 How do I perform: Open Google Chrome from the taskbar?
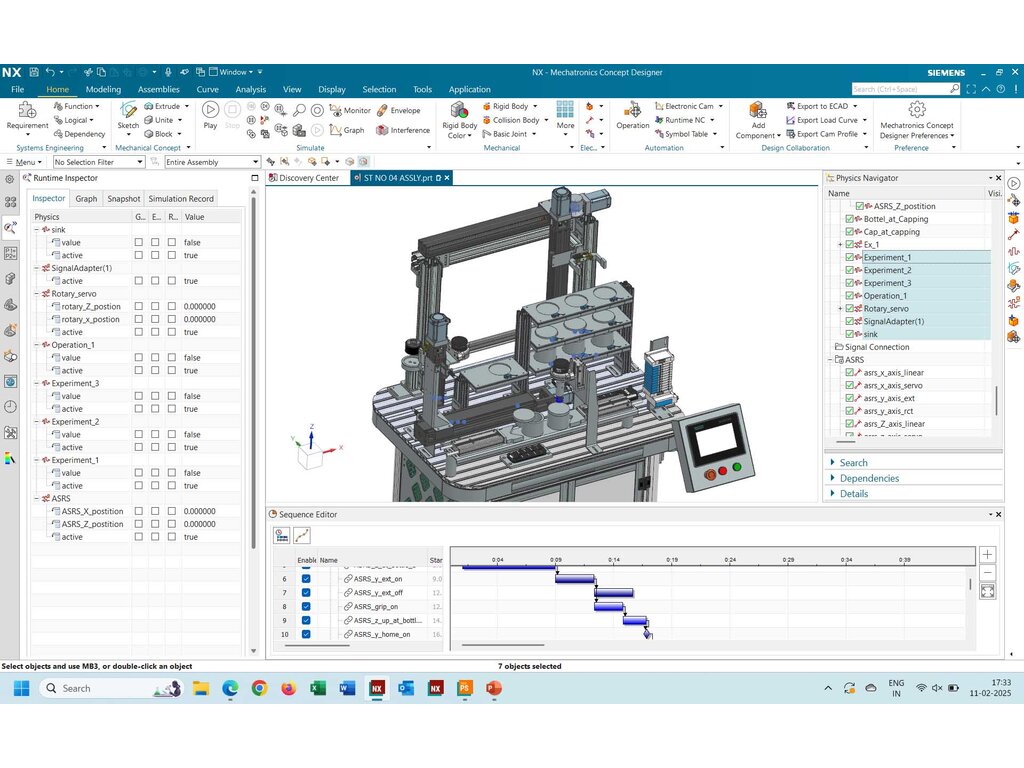tap(259, 688)
